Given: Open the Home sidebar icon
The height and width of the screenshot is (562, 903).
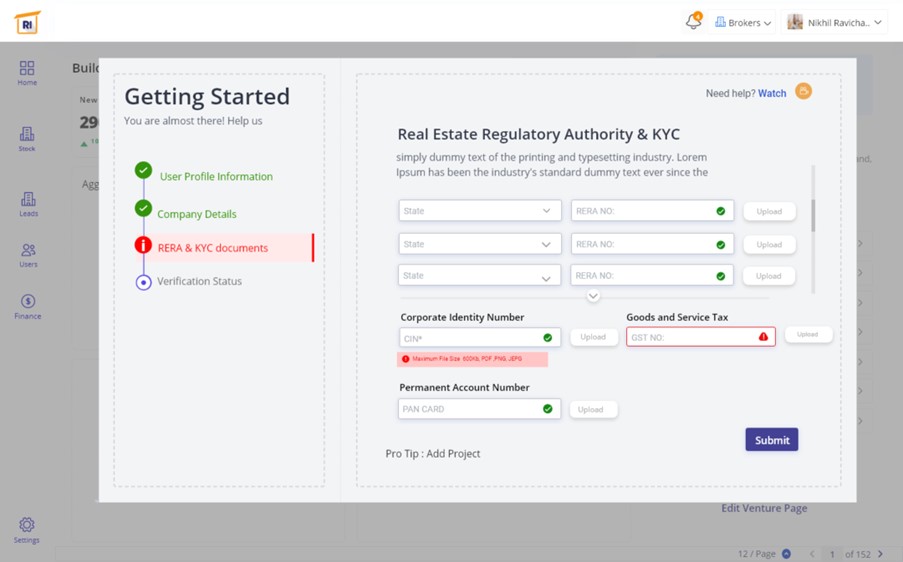Looking at the screenshot, I should [27, 70].
